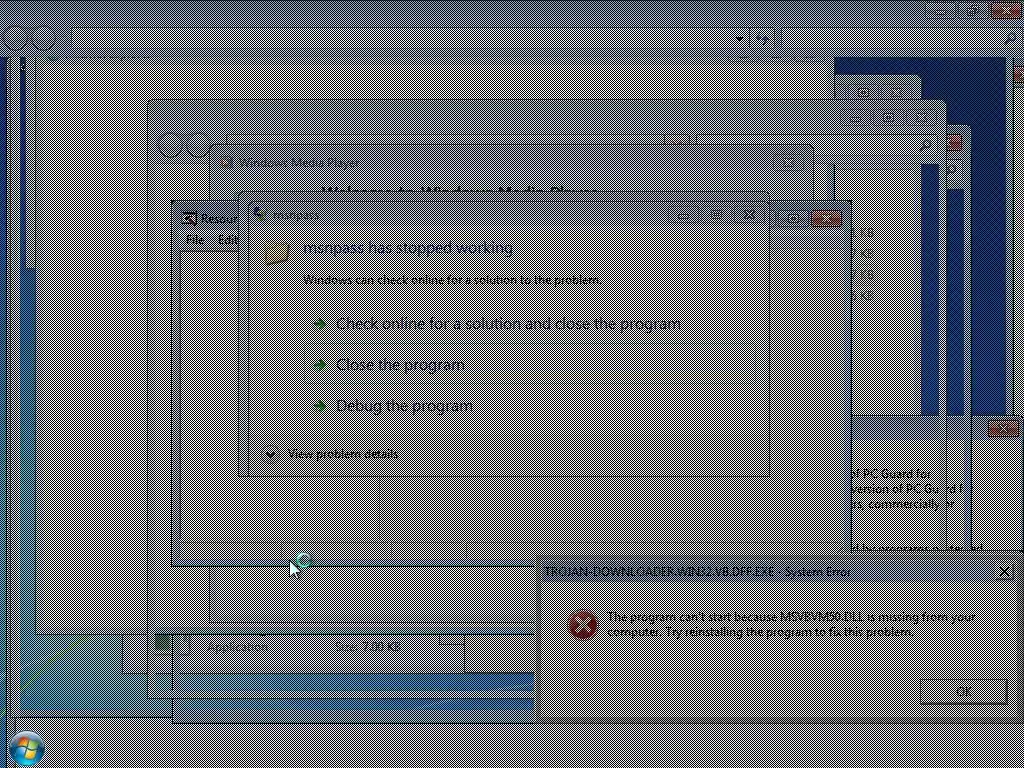Click the search magnifier in the second Explorer window
This screenshot has width=1024, height=768.
tap(925, 145)
